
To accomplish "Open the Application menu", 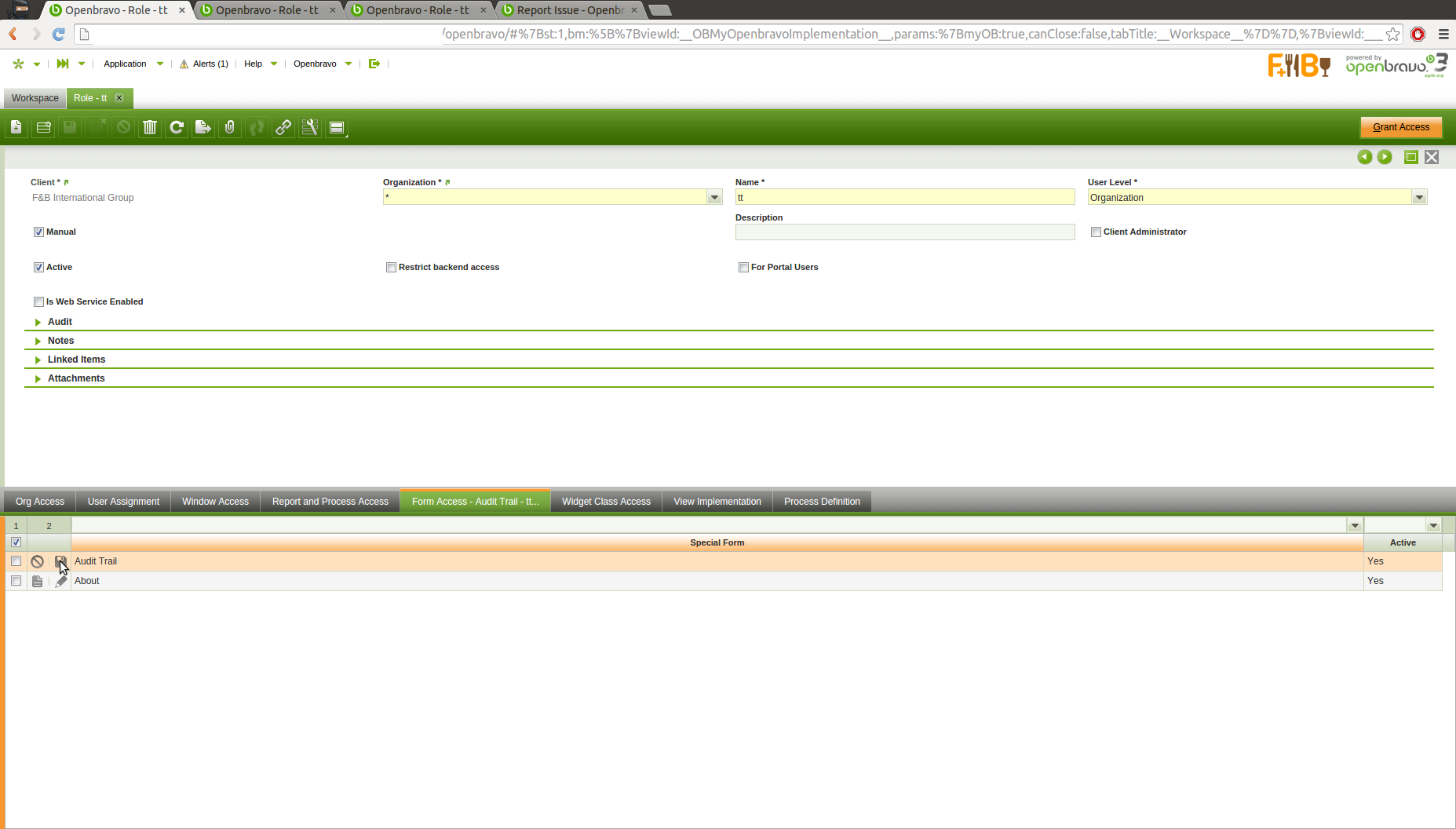I will (125, 64).
